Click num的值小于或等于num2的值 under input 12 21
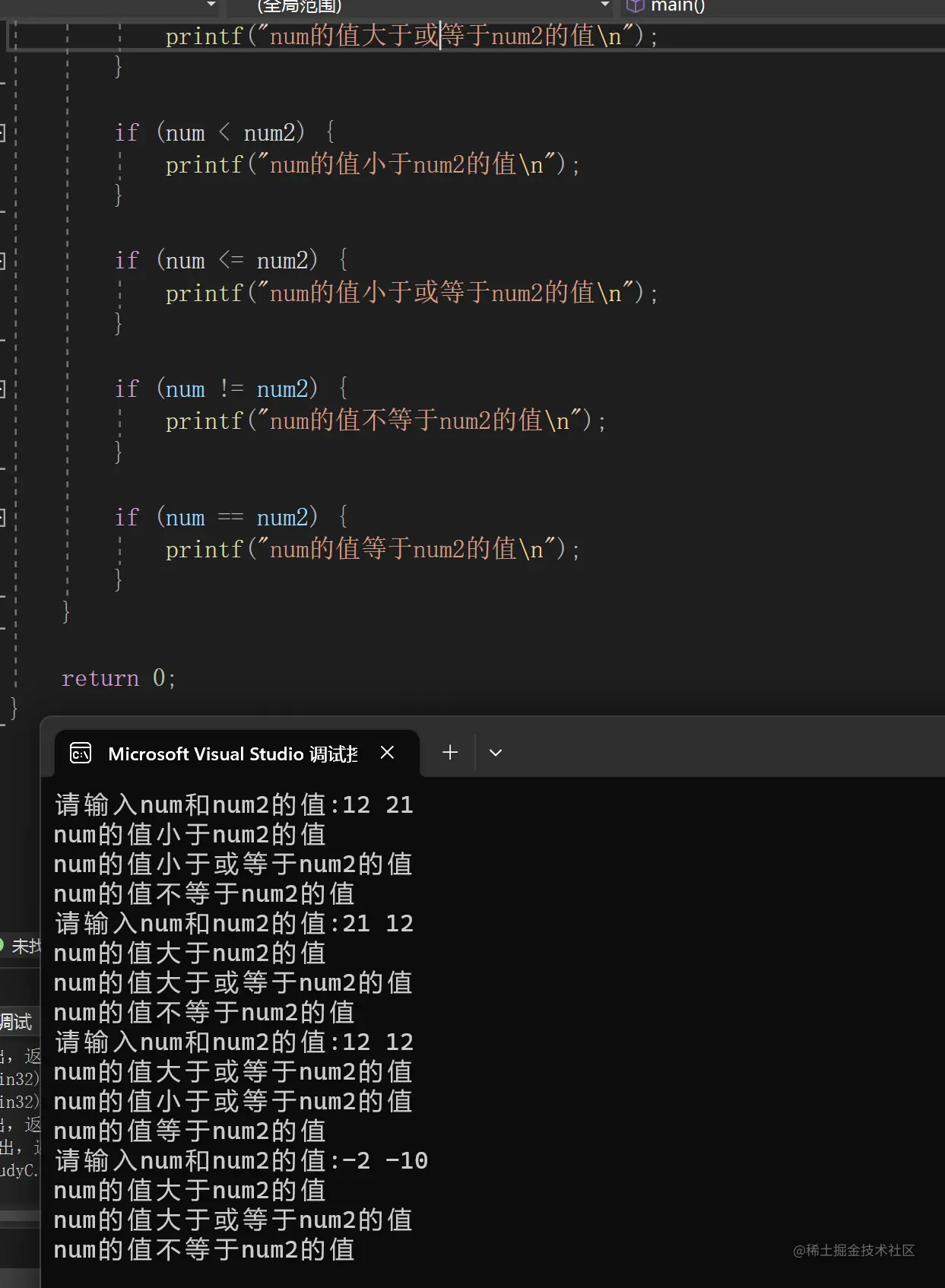Viewport: 945px width, 1288px height. [233, 864]
